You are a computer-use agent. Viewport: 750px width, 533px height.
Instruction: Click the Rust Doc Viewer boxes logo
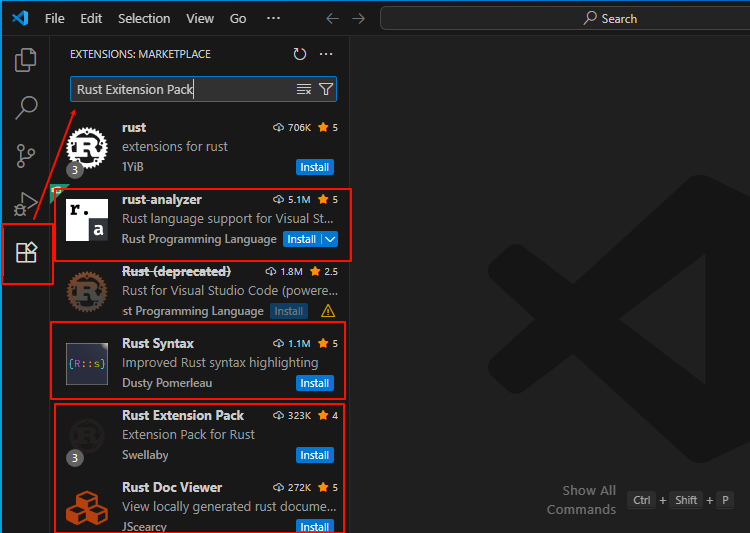click(x=87, y=507)
